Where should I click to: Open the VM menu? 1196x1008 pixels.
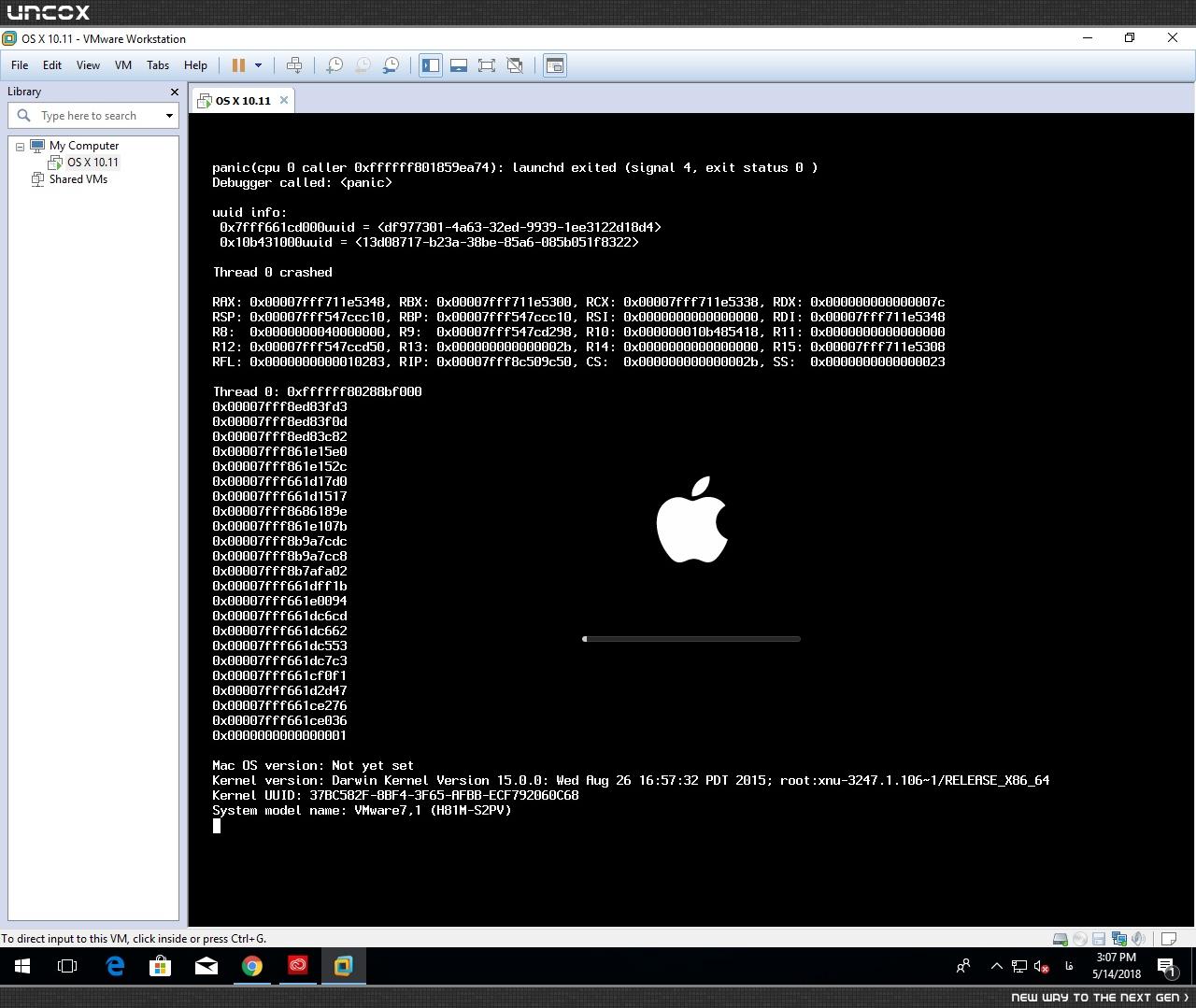coord(123,65)
